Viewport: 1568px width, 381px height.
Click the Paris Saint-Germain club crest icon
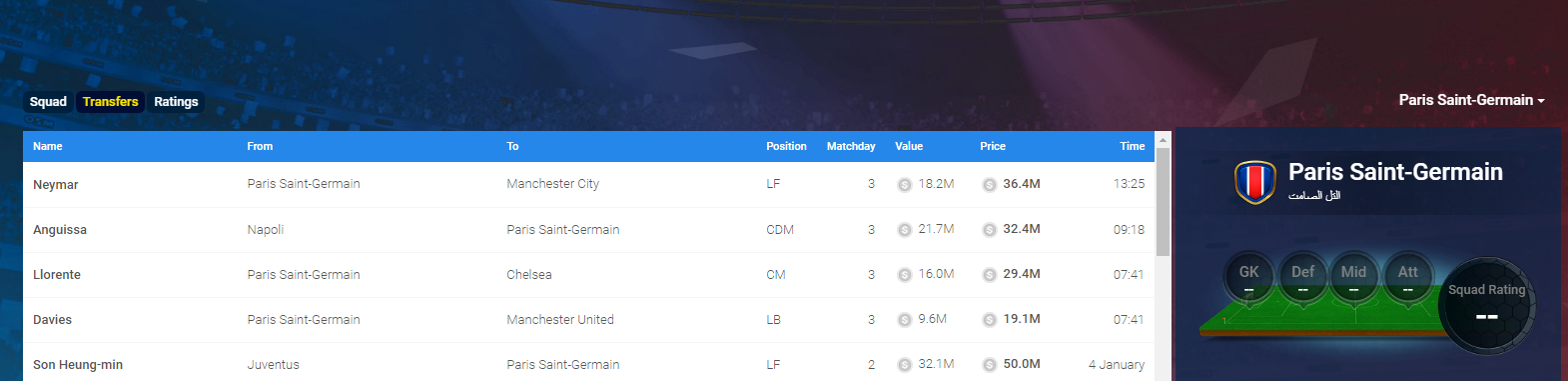click(x=1255, y=182)
